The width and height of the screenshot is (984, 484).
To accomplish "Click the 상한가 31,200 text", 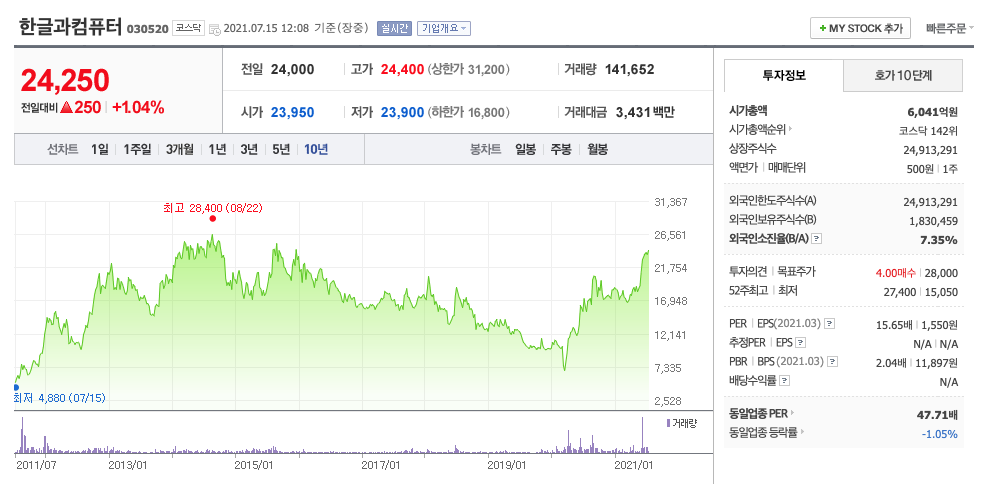I will coord(468,70).
